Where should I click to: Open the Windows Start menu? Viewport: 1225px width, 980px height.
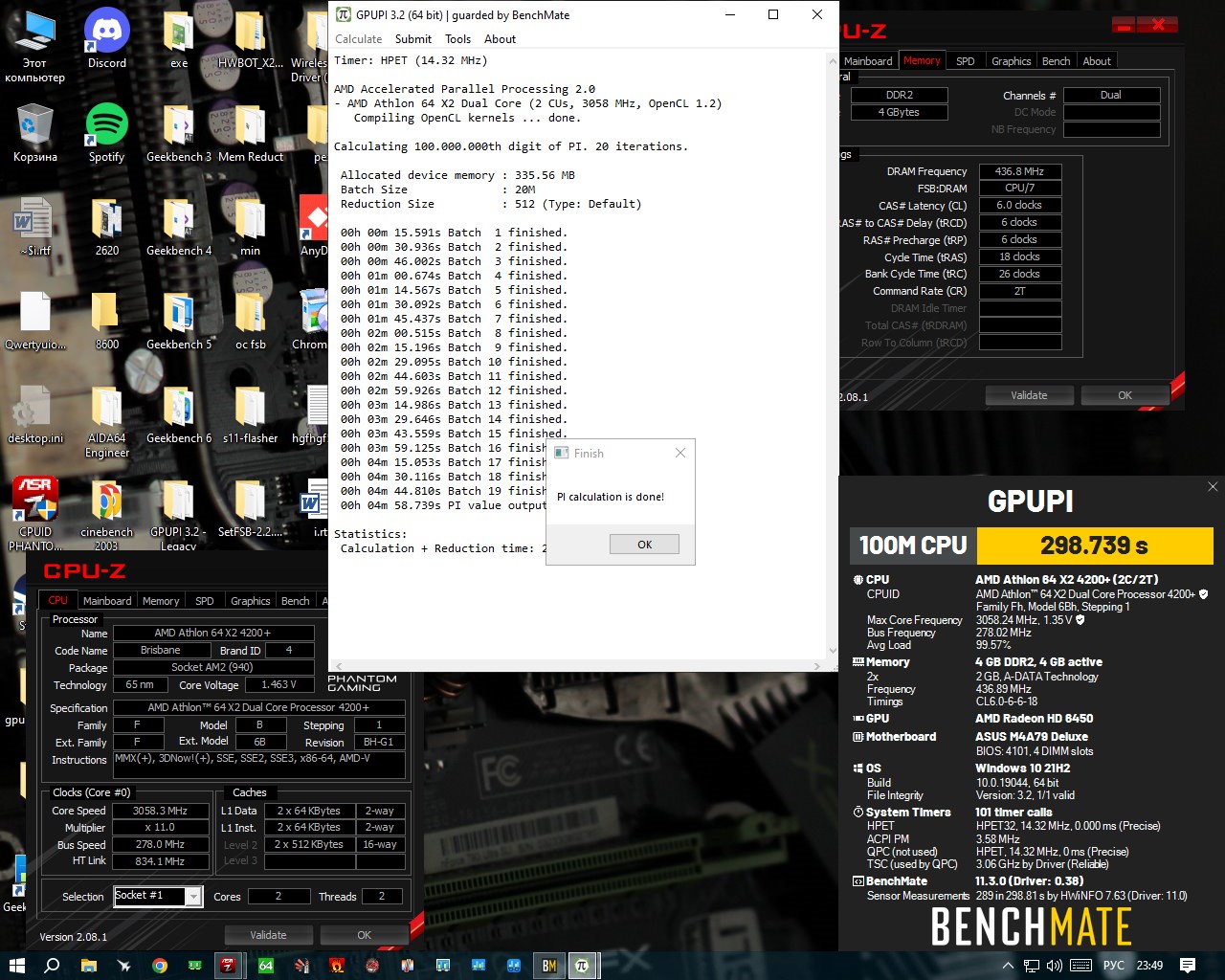pyautogui.click(x=16, y=966)
